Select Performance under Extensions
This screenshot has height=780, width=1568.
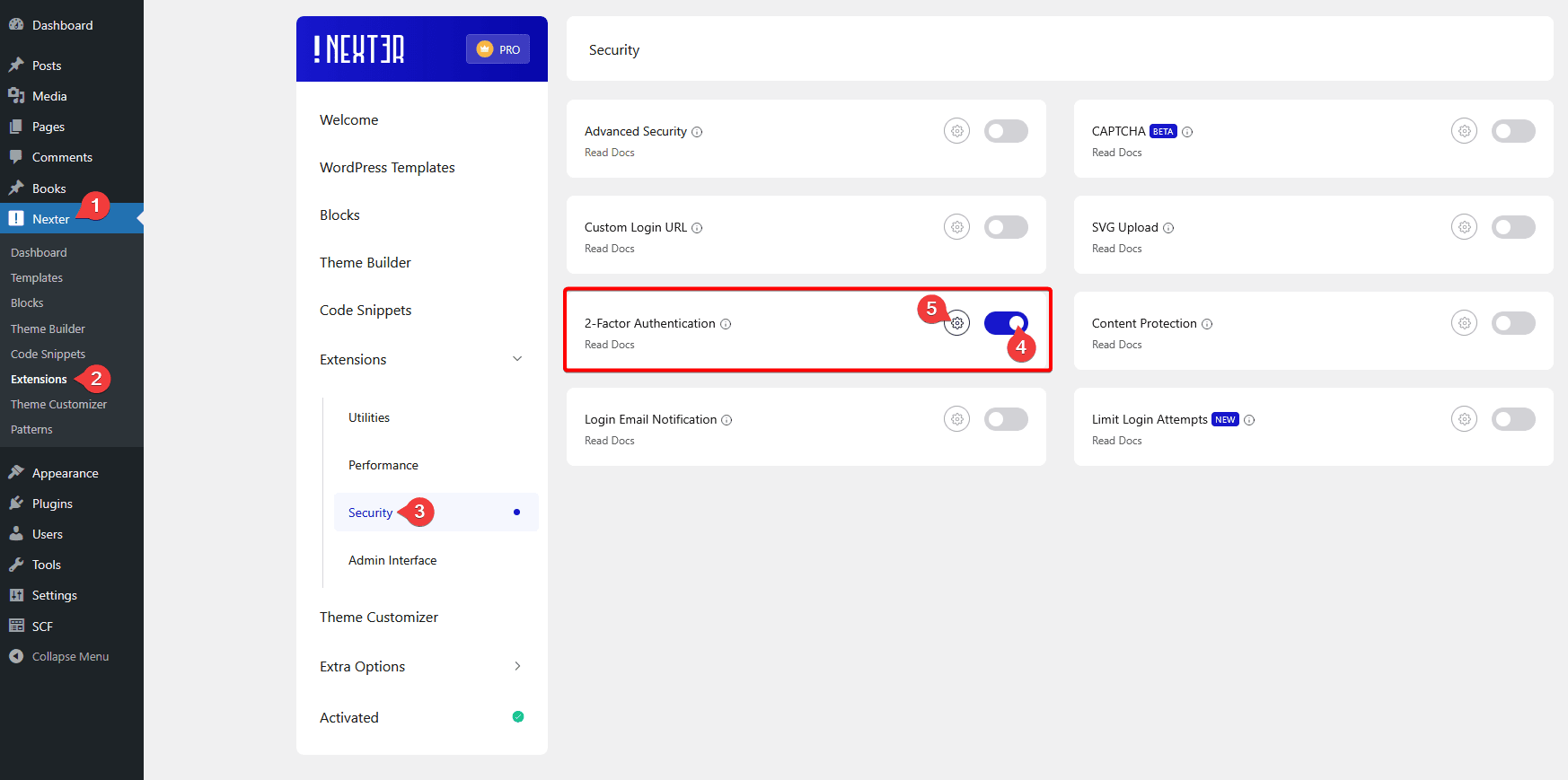click(x=383, y=465)
